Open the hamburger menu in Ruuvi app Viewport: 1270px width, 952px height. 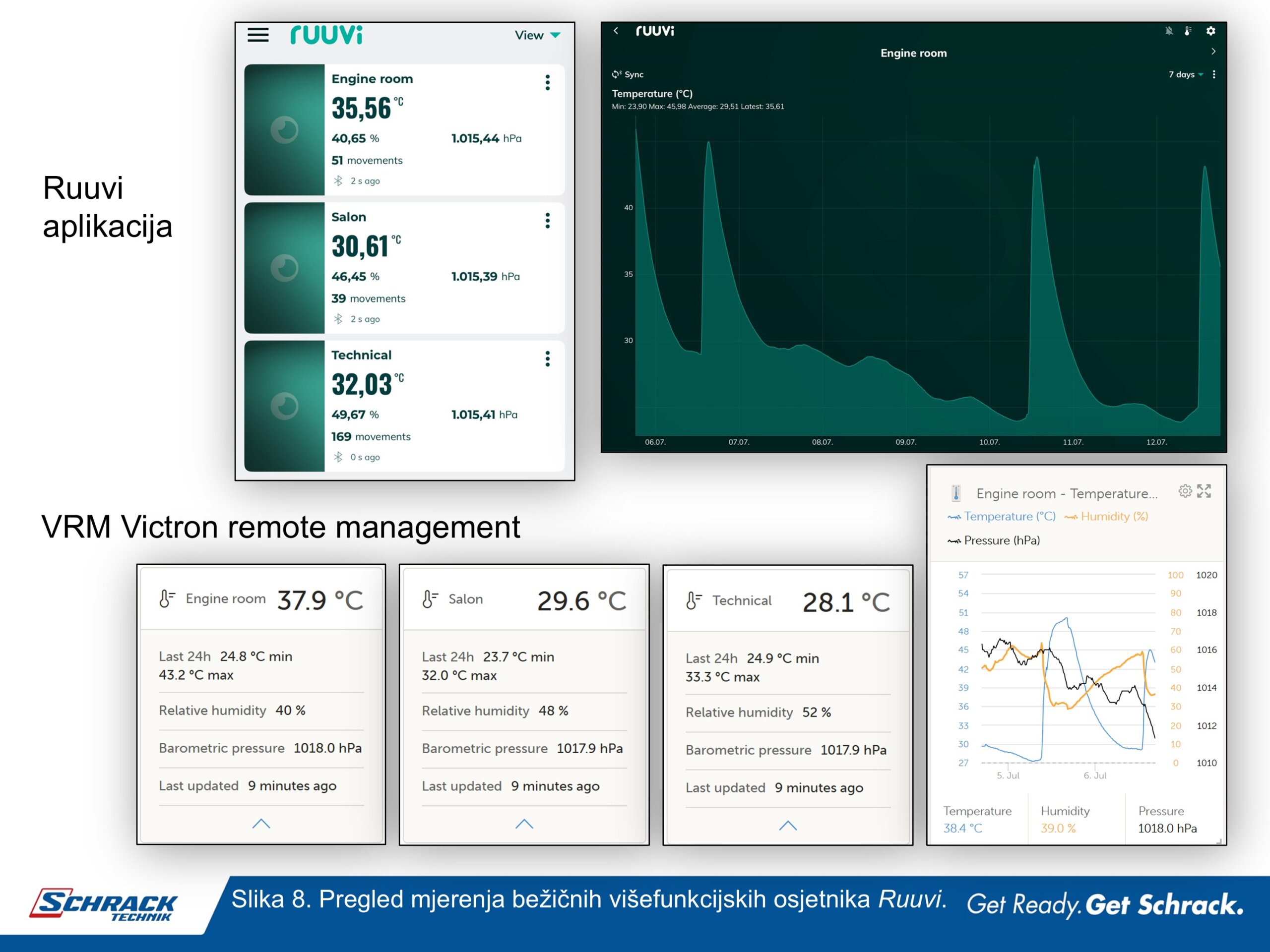click(x=258, y=35)
